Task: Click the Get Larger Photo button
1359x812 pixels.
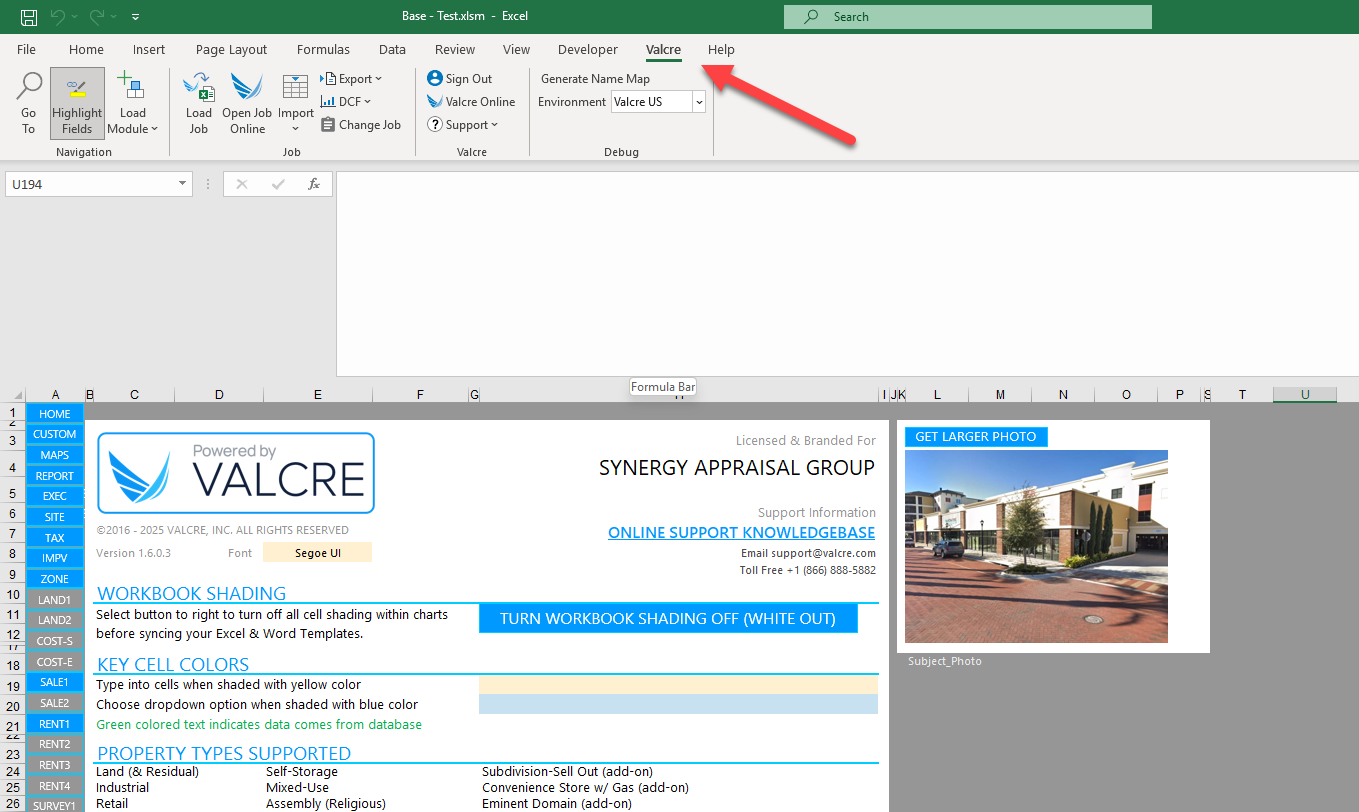Action: tap(976, 437)
